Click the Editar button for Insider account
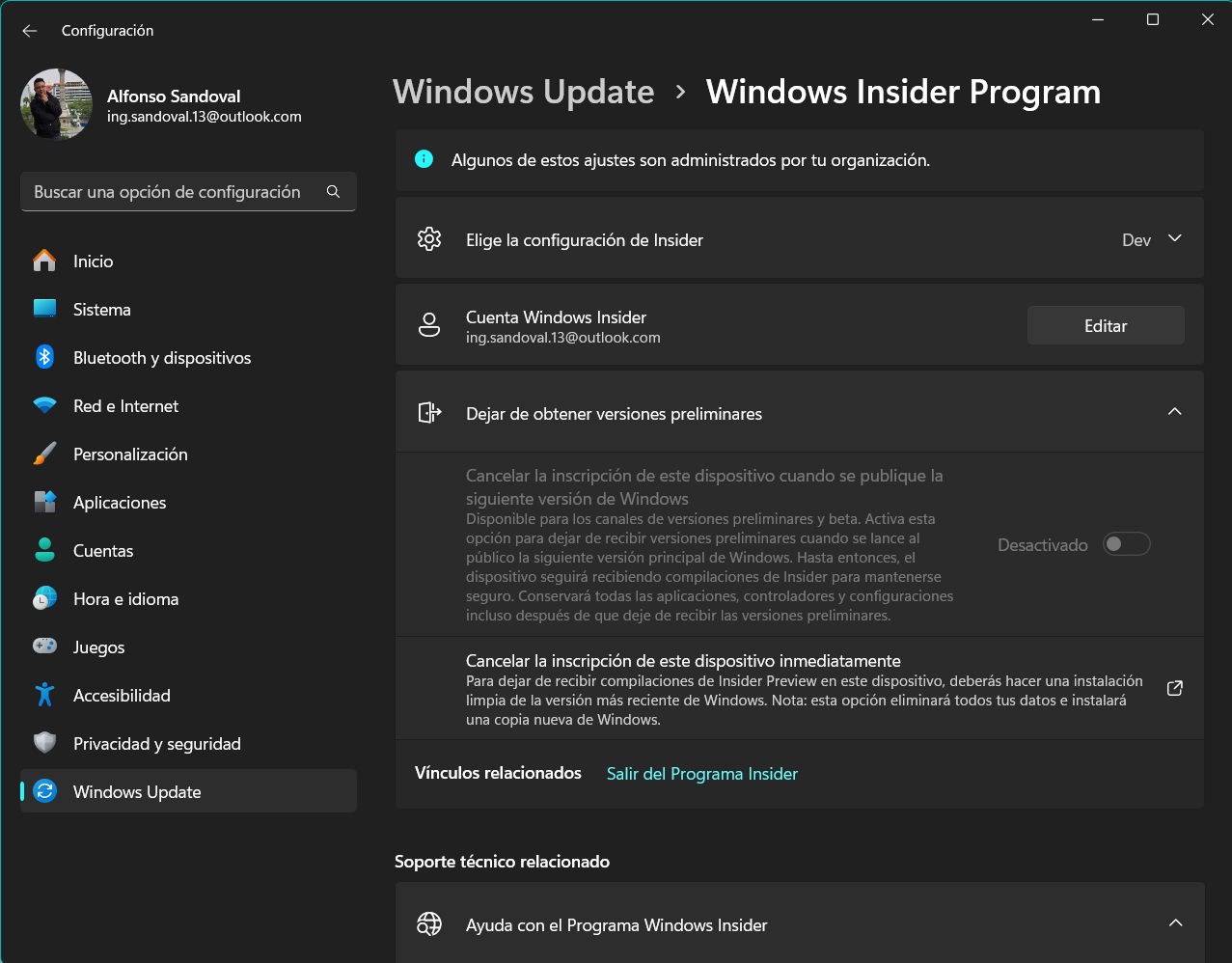Viewport: 1232px width, 963px height. click(x=1105, y=325)
